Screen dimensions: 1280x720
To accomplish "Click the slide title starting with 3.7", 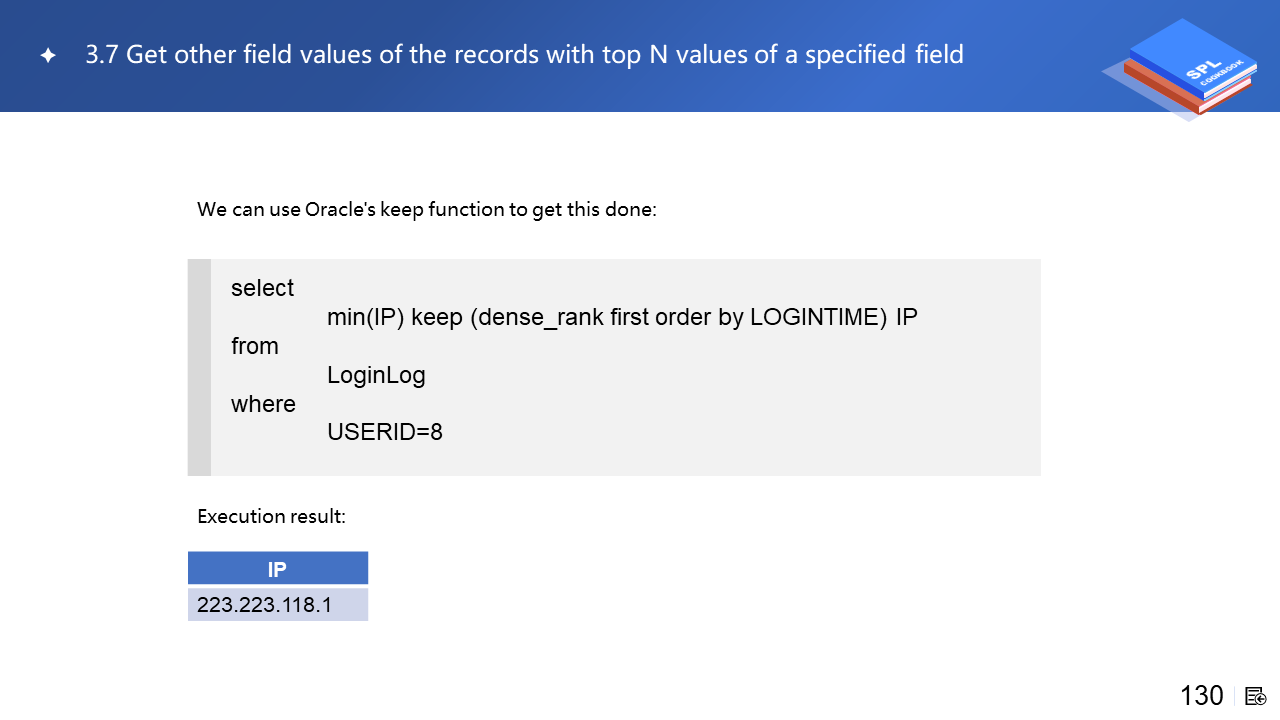I will tap(524, 54).
